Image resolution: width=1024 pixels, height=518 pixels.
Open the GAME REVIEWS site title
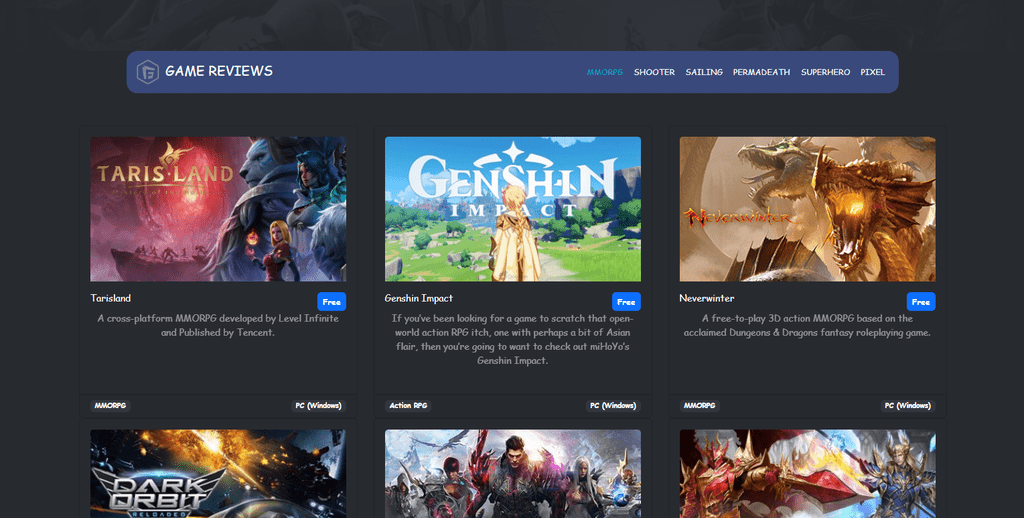(x=219, y=71)
